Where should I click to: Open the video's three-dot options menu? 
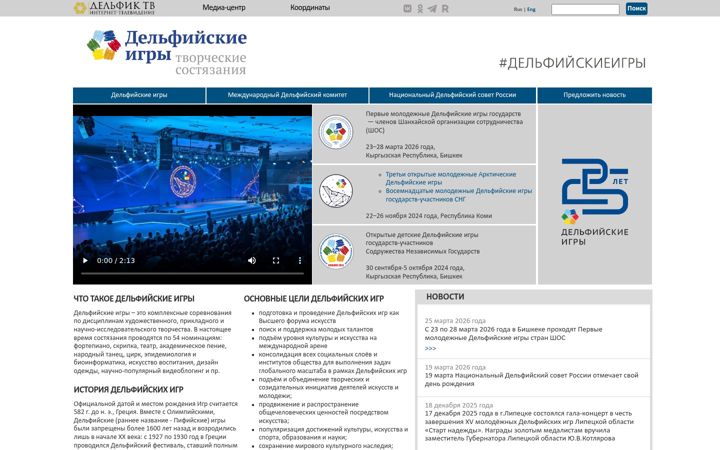tap(300, 260)
